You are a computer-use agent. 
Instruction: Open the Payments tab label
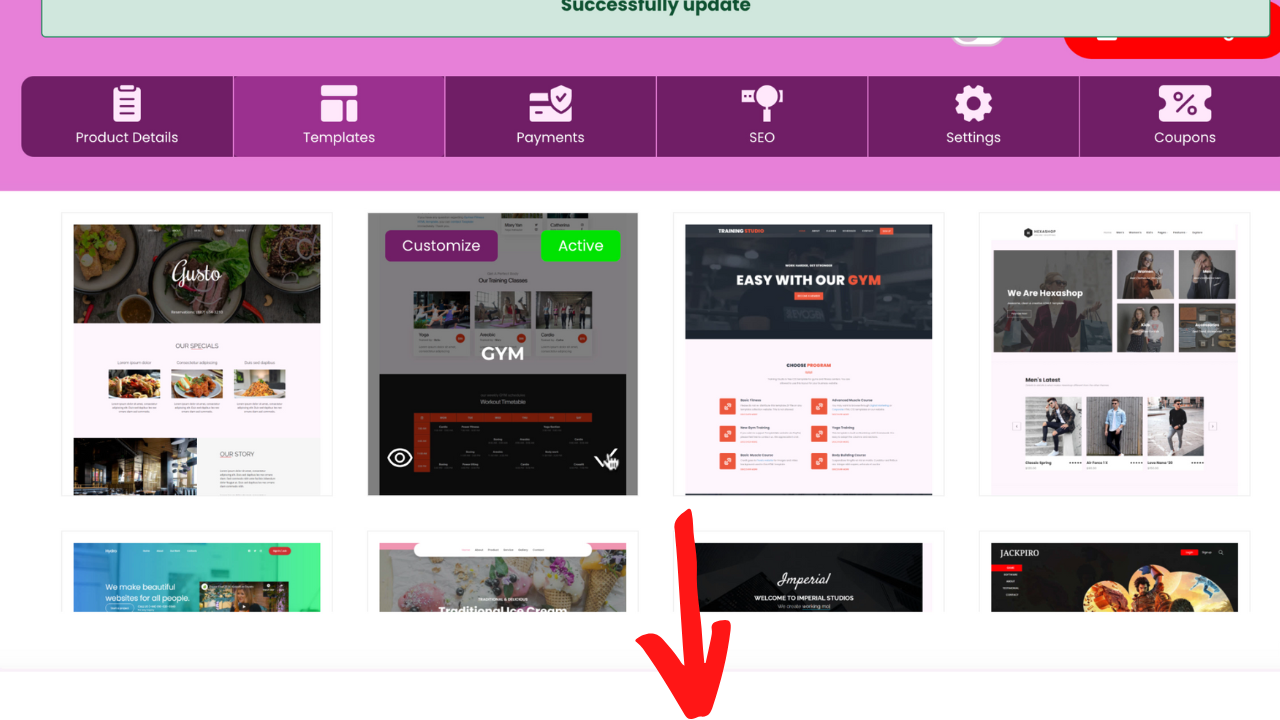[x=550, y=138]
